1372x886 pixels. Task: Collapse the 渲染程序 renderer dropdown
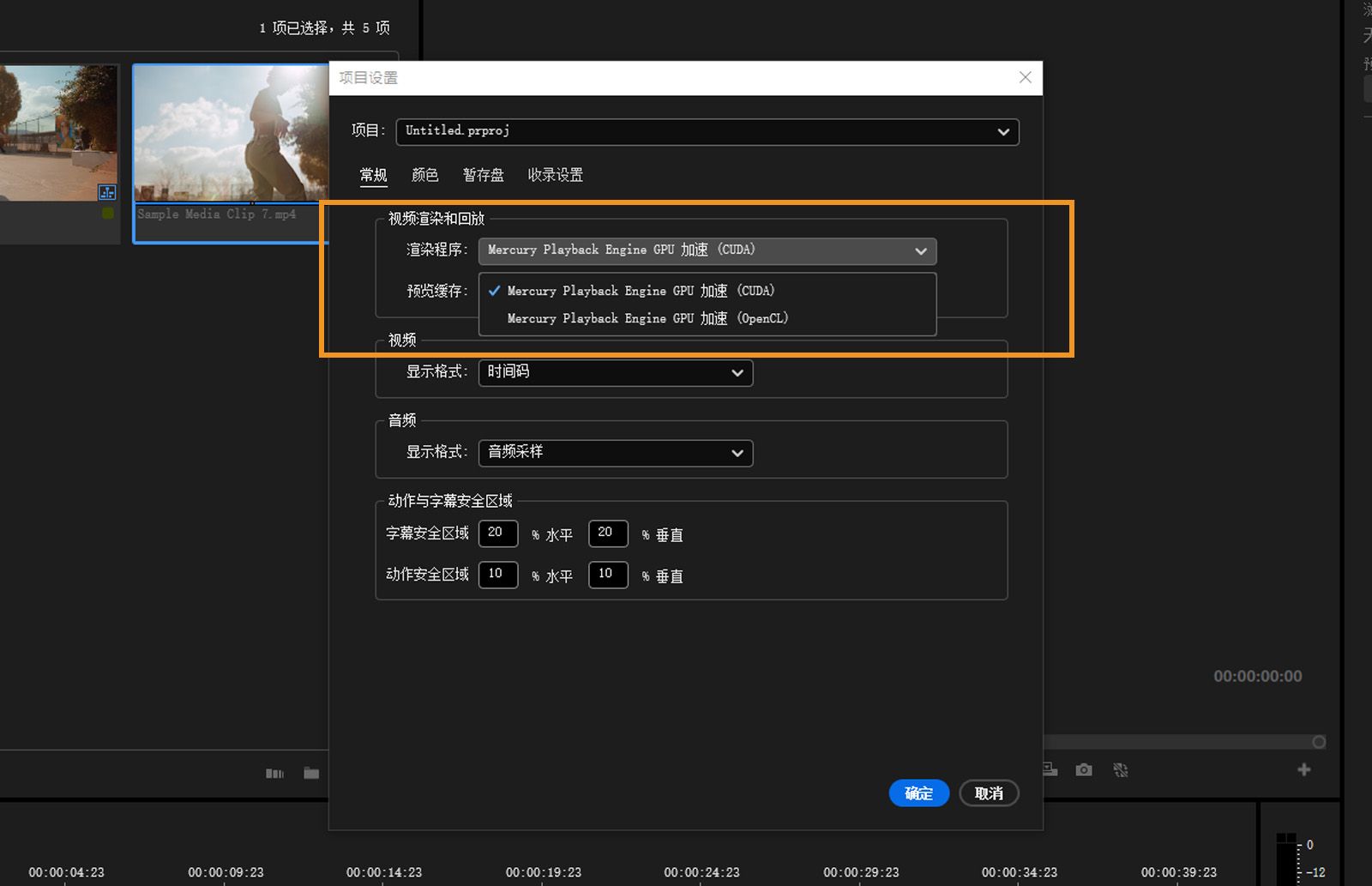(x=707, y=250)
